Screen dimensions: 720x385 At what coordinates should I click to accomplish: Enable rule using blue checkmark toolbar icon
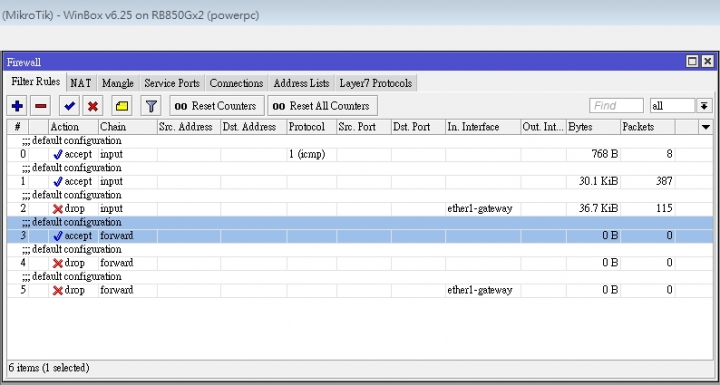click(x=69, y=106)
